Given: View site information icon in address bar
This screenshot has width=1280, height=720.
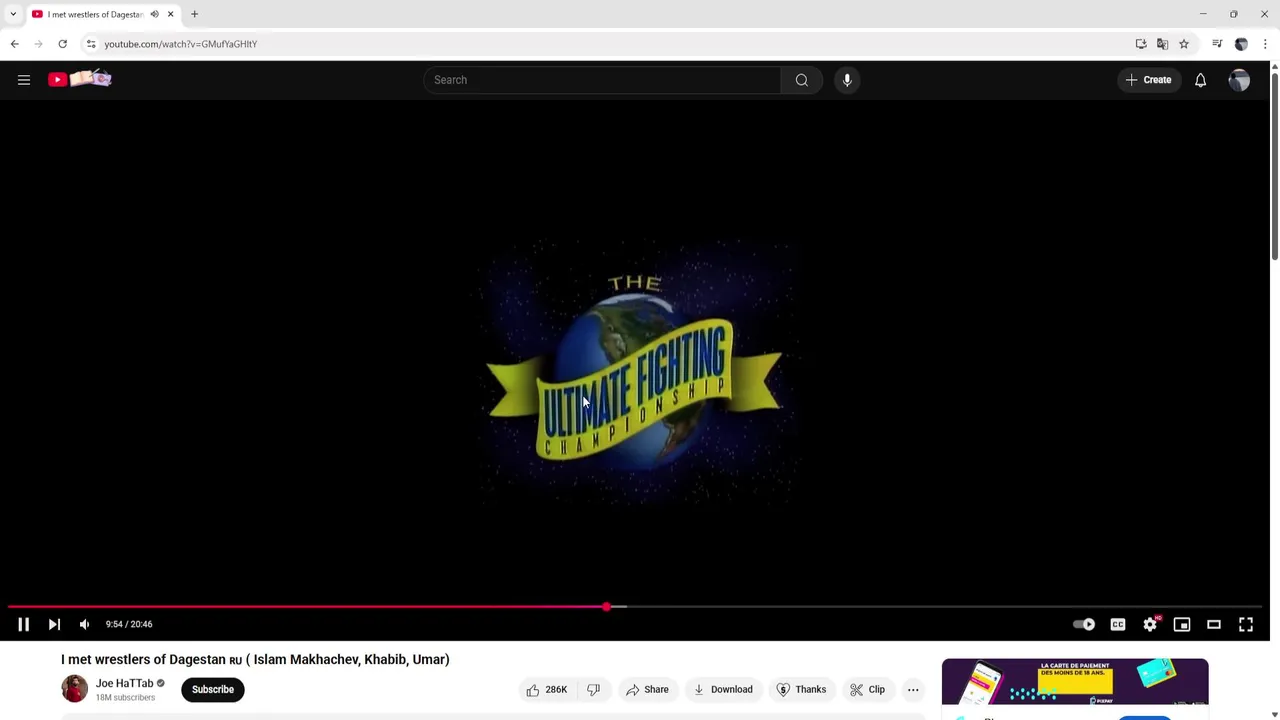Looking at the screenshot, I should (x=91, y=44).
